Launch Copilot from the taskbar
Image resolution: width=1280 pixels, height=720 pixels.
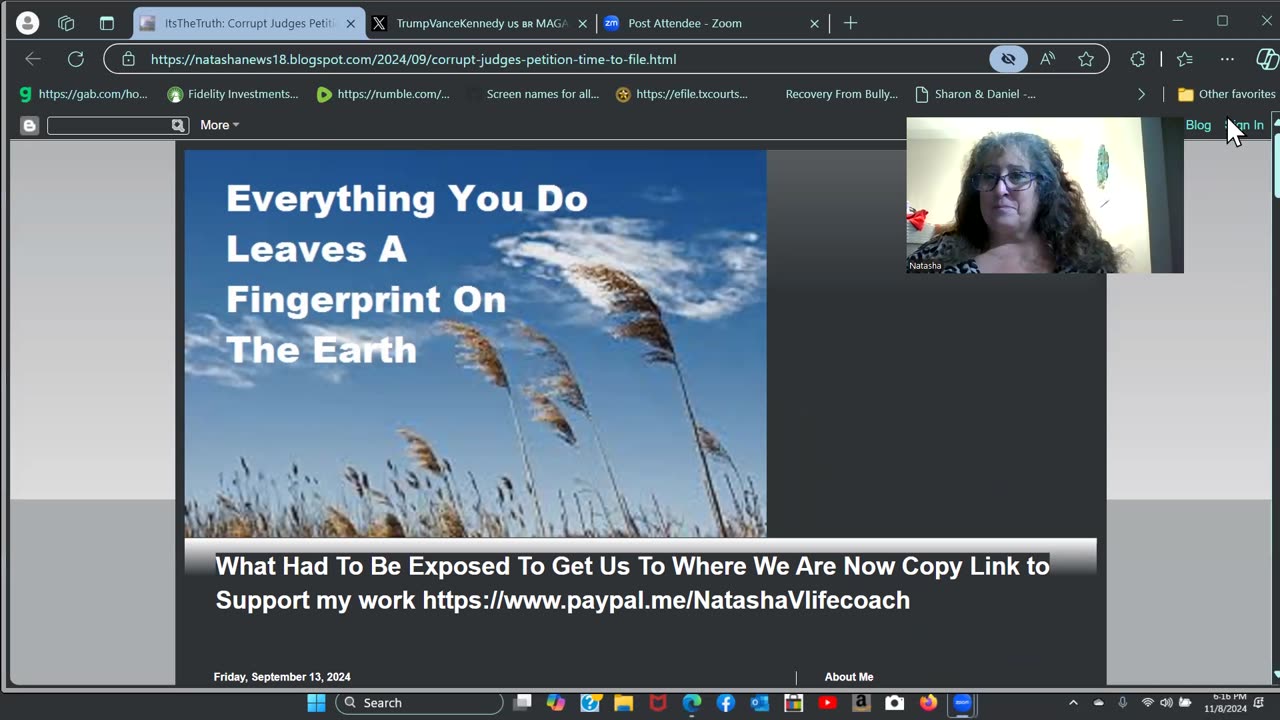point(556,703)
